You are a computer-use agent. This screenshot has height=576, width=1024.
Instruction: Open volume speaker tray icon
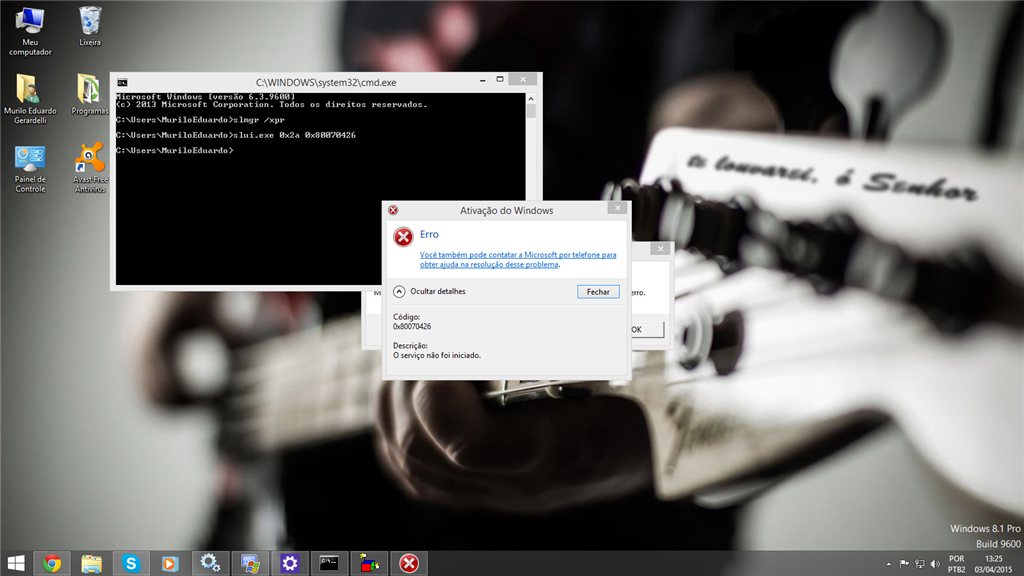tap(935, 564)
